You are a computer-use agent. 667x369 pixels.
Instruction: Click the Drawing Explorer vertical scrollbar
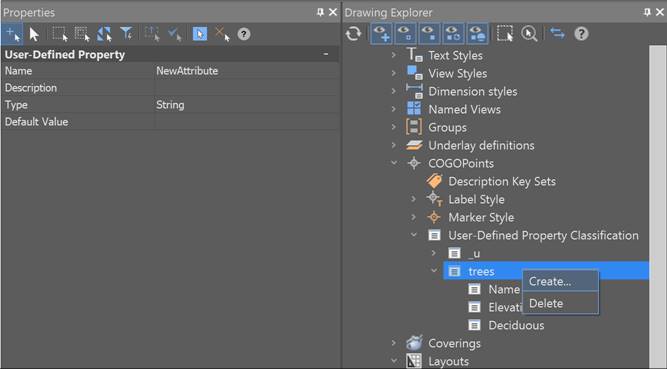[x=658, y=207]
